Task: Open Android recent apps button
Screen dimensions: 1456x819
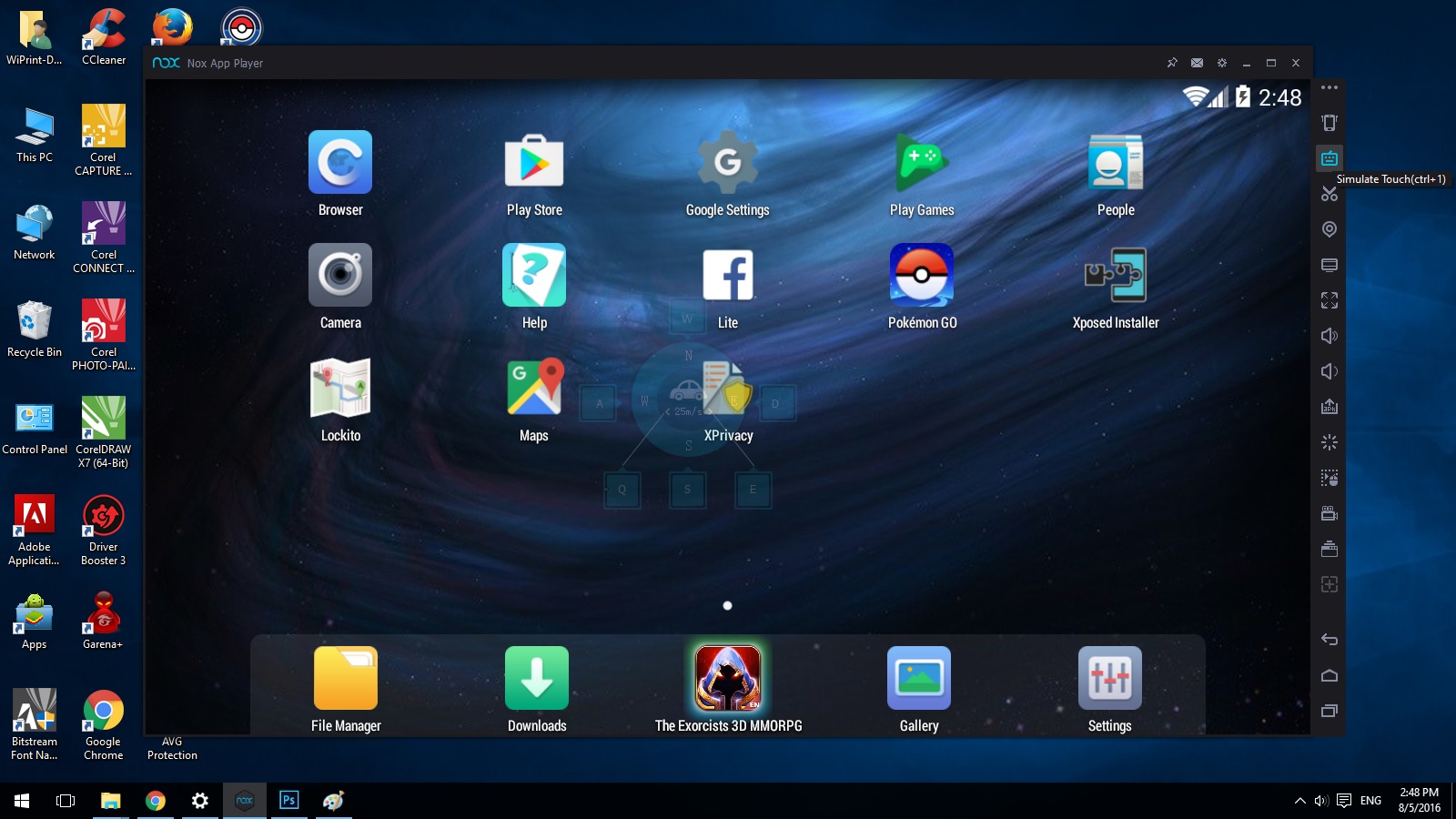Action: (1330, 711)
